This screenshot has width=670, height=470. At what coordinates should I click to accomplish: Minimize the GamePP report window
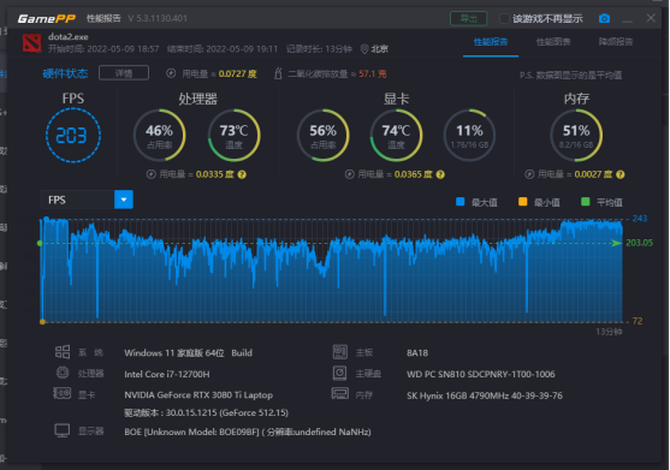(627, 19)
